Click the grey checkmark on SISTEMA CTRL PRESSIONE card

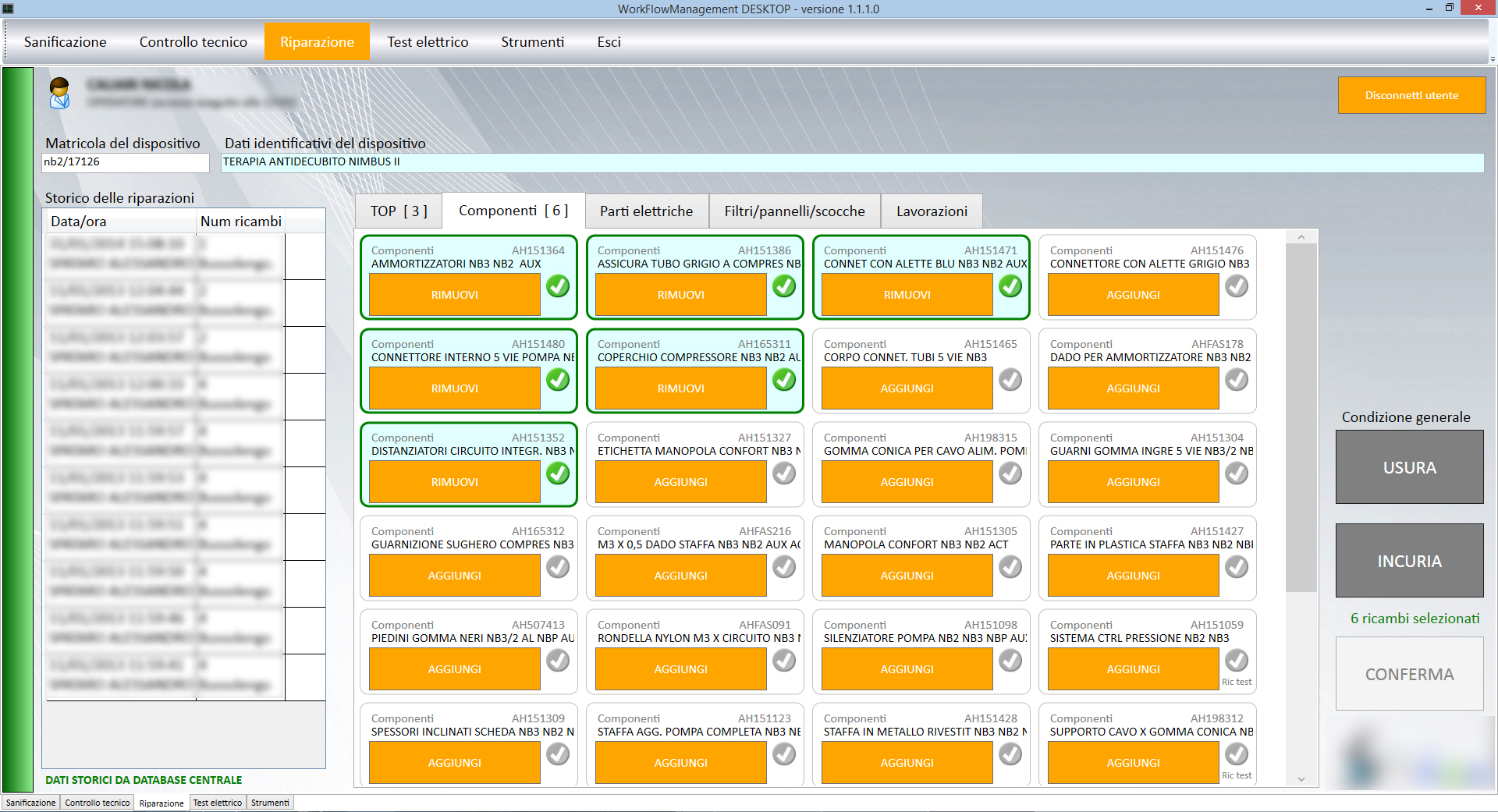coord(1237,661)
